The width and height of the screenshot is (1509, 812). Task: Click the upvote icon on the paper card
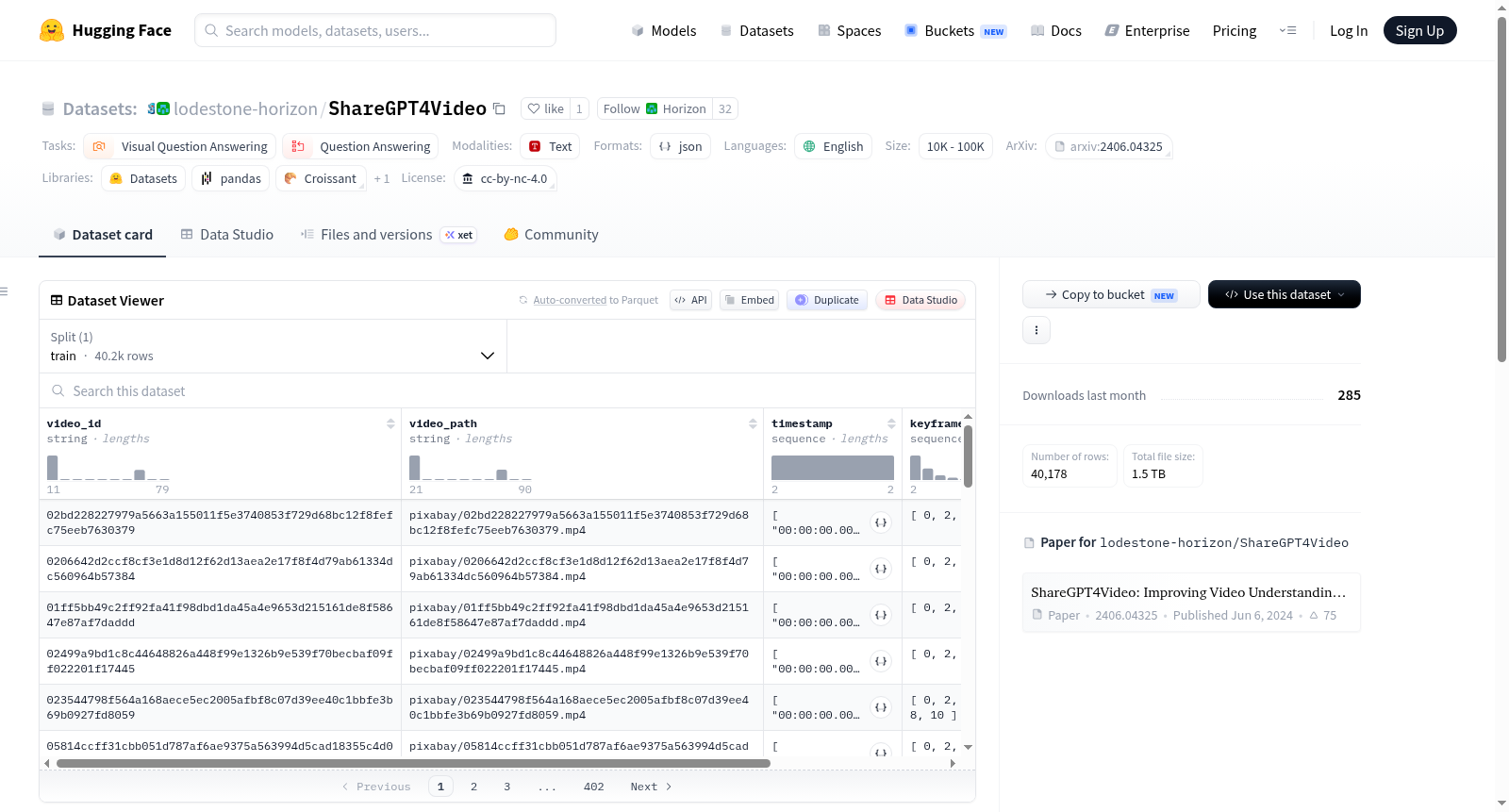pyautogui.click(x=1314, y=615)
